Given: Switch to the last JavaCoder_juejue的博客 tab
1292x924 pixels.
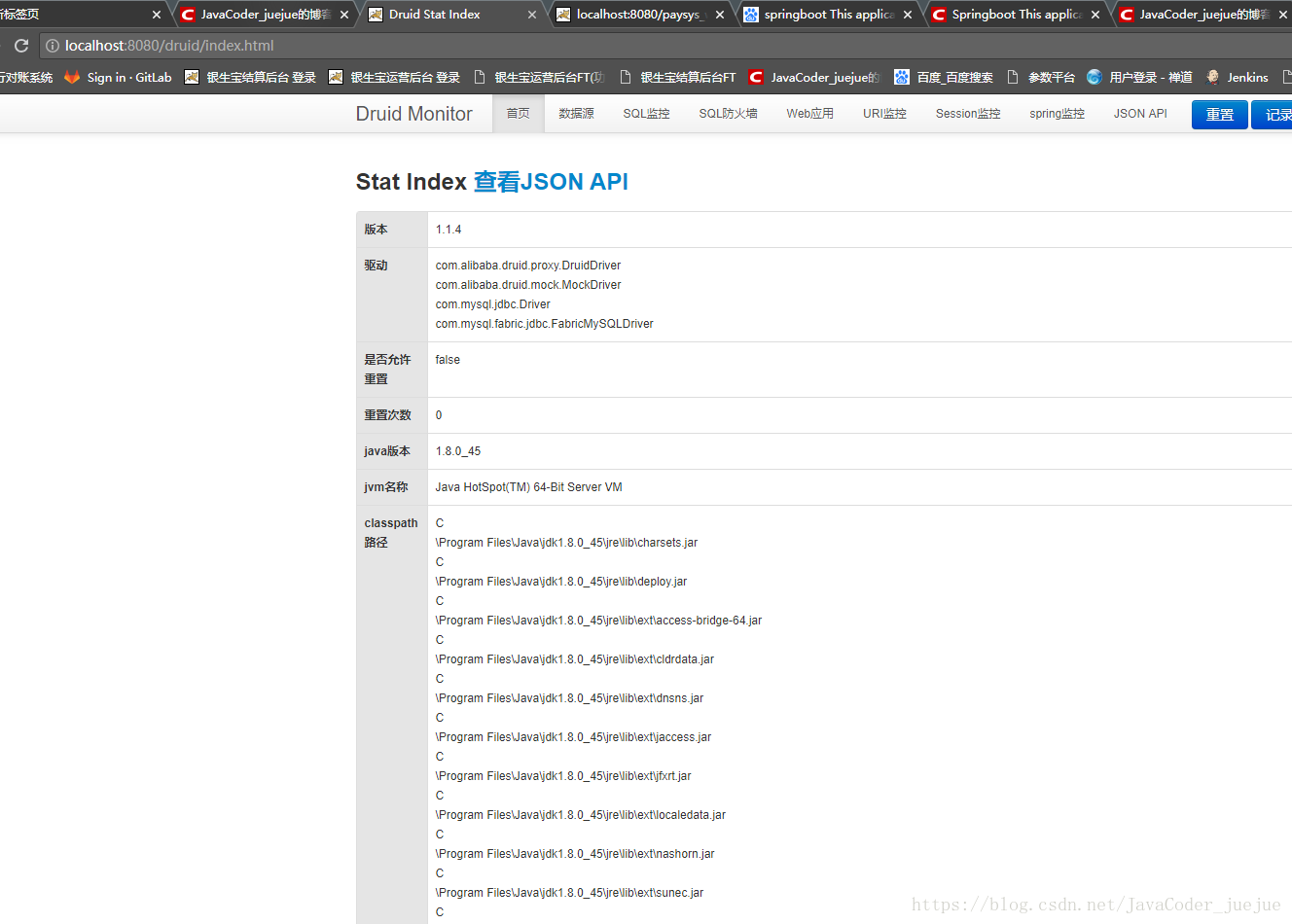Looking at the screenshot, I should point(1204,15).
